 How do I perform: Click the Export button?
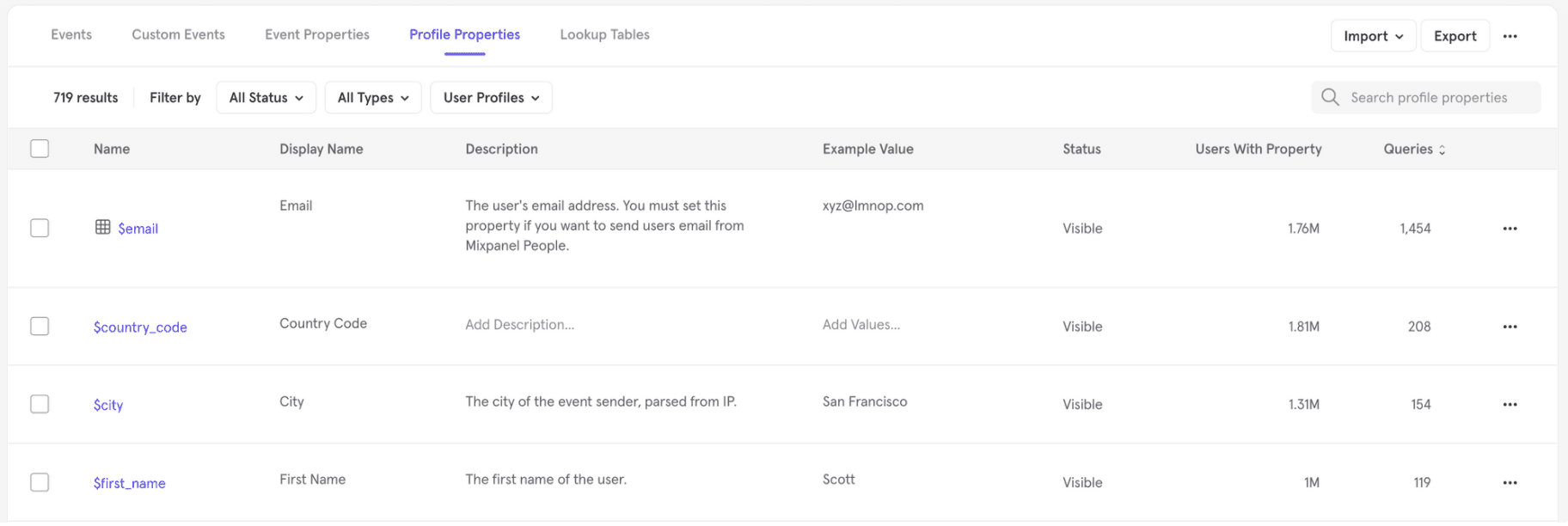pyautogui.click(x=1455, y=36)
